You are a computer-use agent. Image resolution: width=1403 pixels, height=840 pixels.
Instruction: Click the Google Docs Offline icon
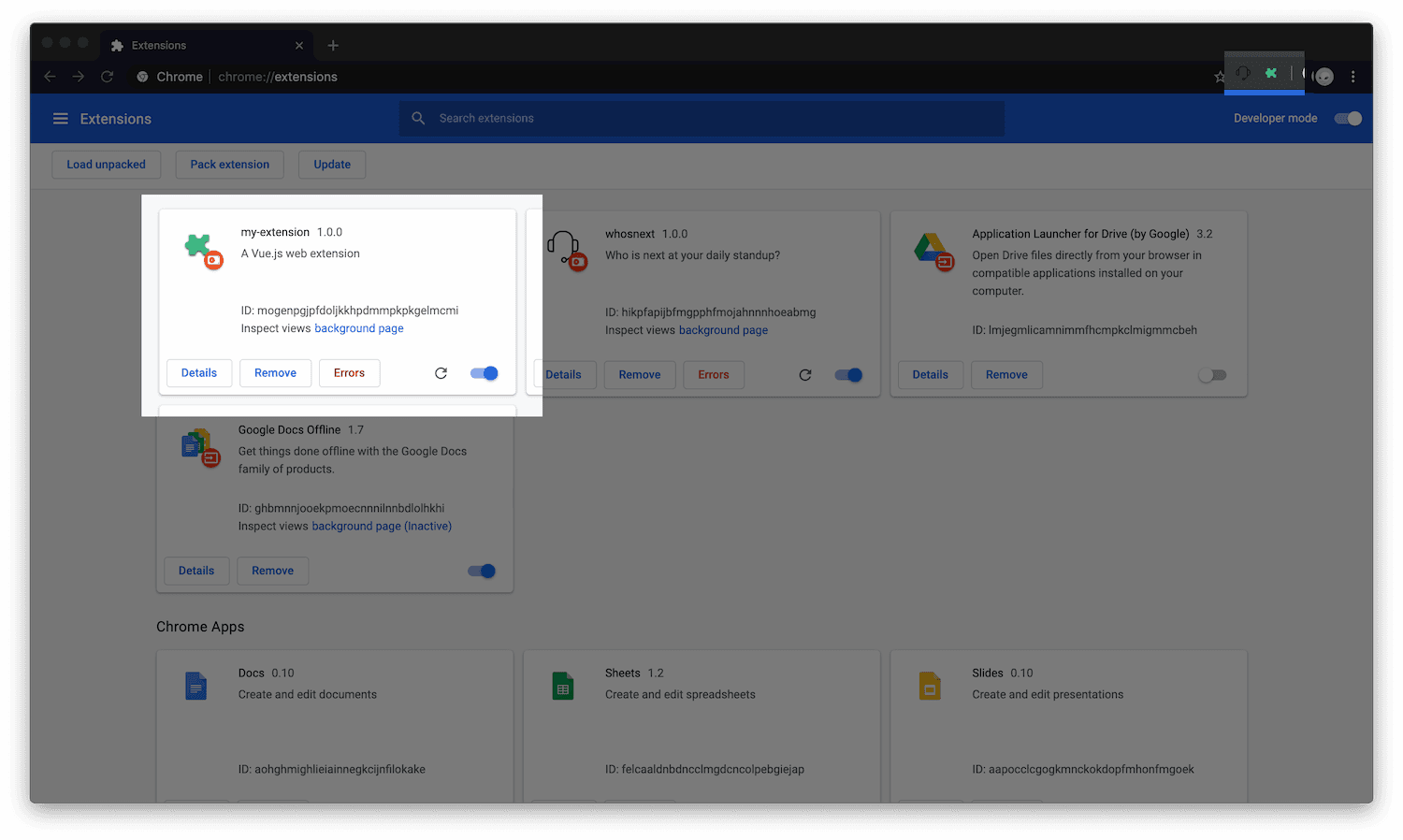coord(200,447)
